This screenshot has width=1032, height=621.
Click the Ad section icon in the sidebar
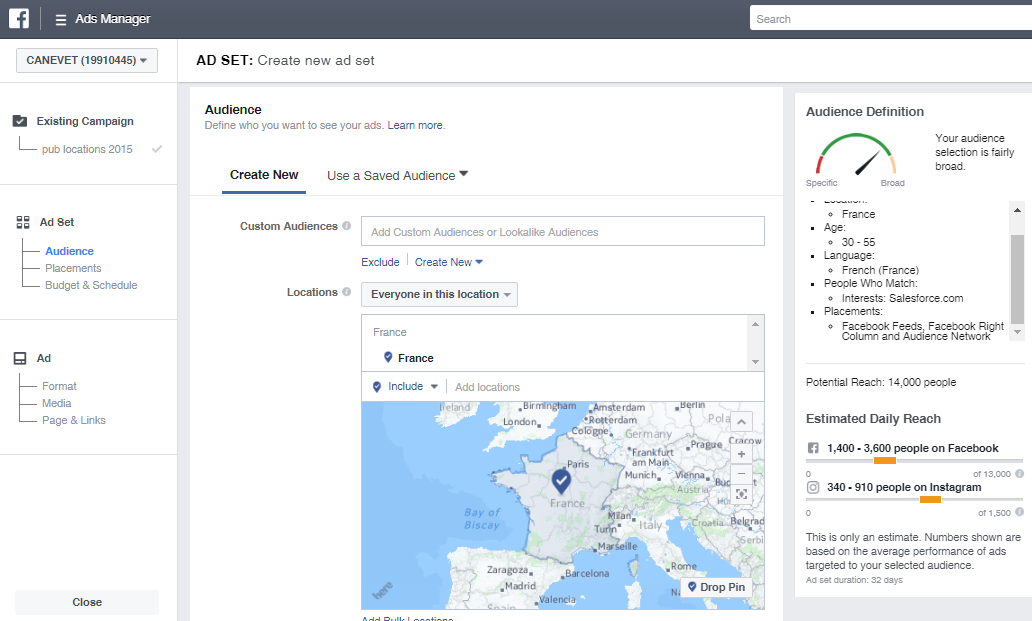click(20, 359)
